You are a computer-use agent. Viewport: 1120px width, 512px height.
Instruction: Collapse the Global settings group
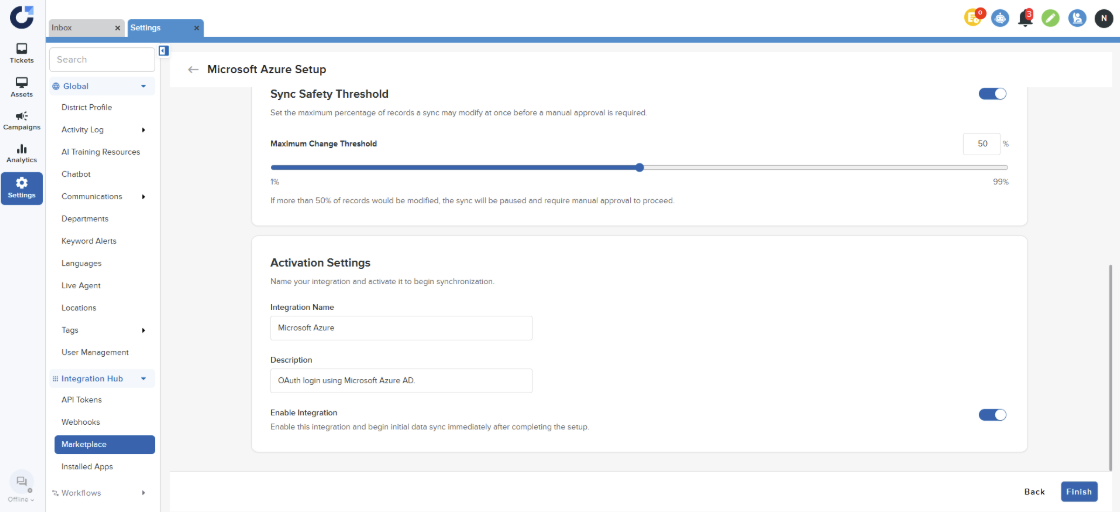(x=143, y=87)
